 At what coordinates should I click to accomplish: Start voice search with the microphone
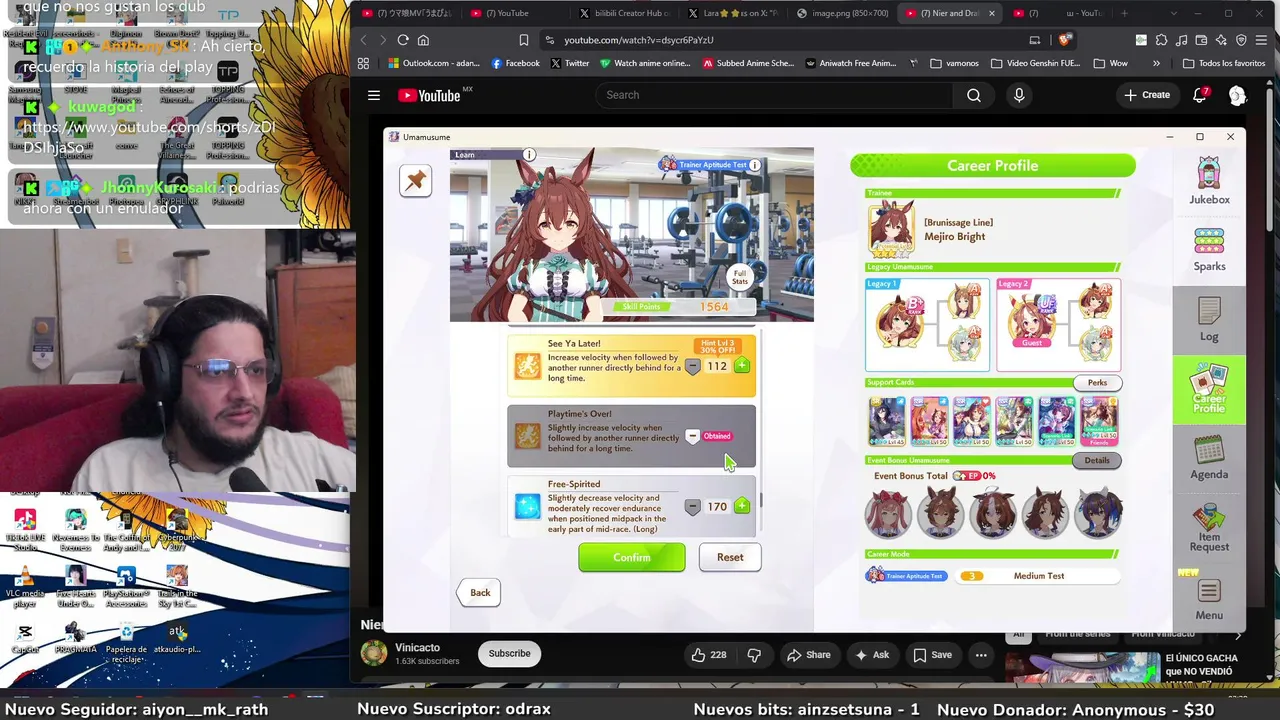click(1019, 95)
